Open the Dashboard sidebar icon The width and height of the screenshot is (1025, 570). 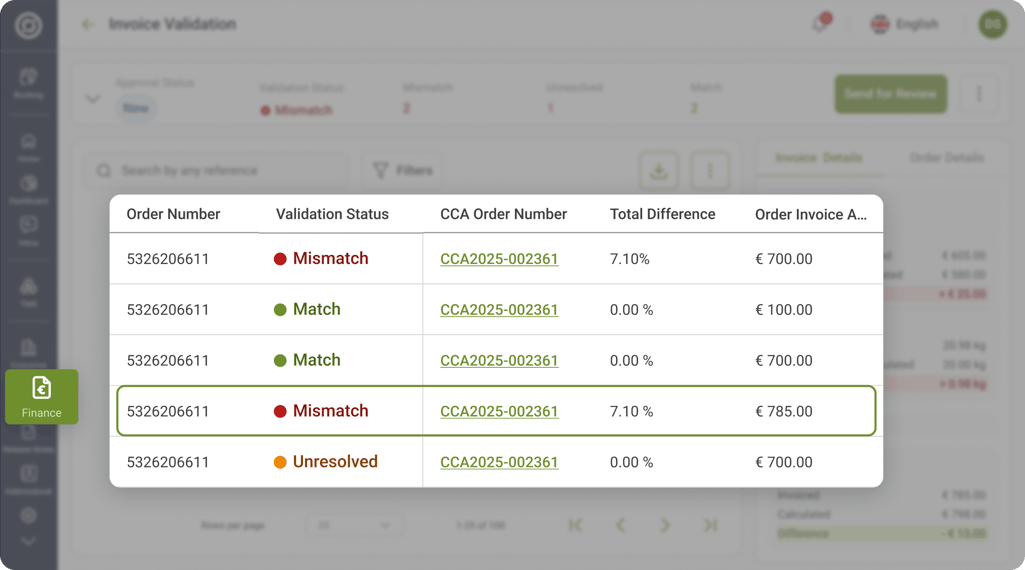28,189
